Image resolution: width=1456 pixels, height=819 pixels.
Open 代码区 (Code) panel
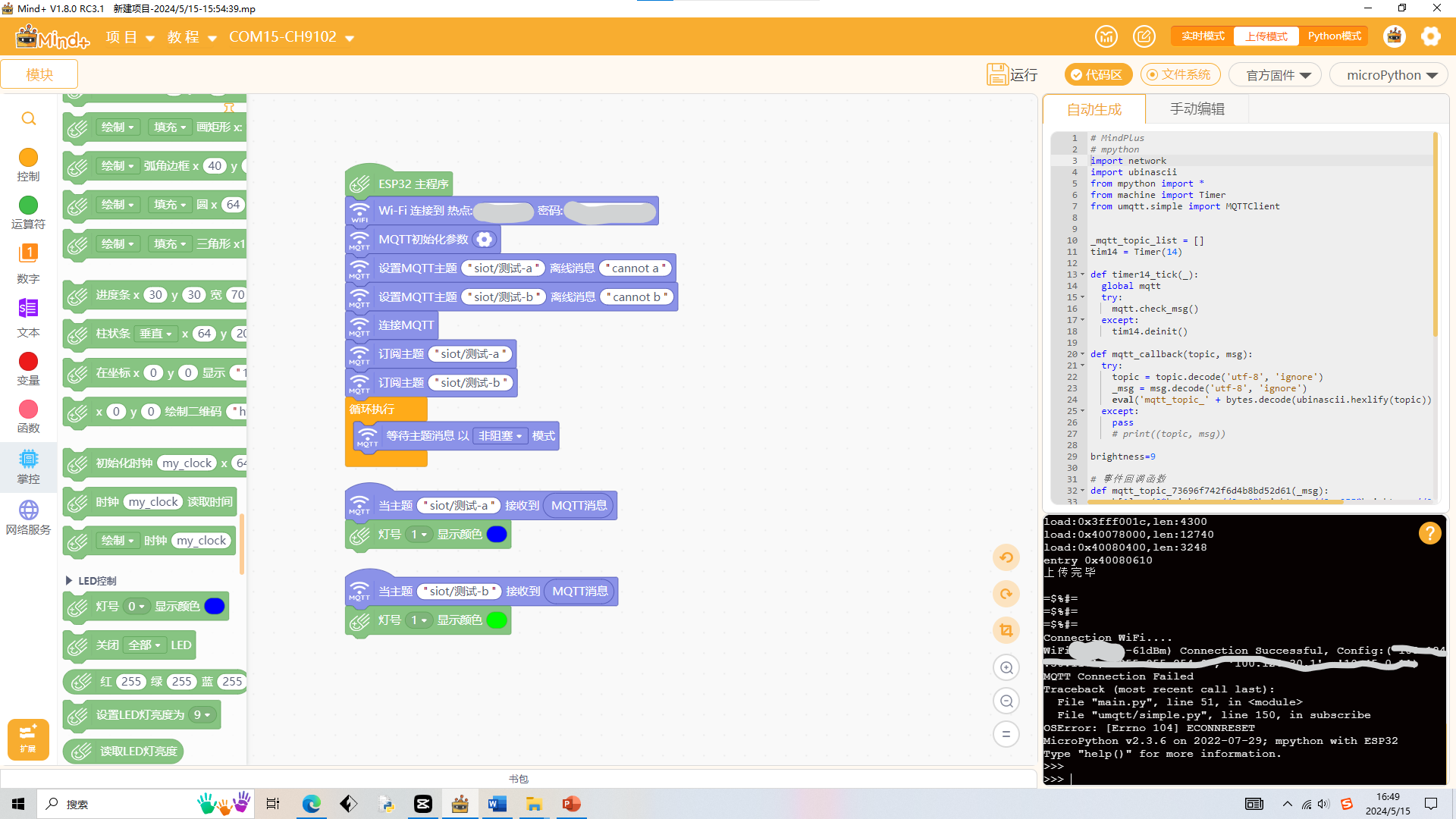click(x=1098, y=75)
